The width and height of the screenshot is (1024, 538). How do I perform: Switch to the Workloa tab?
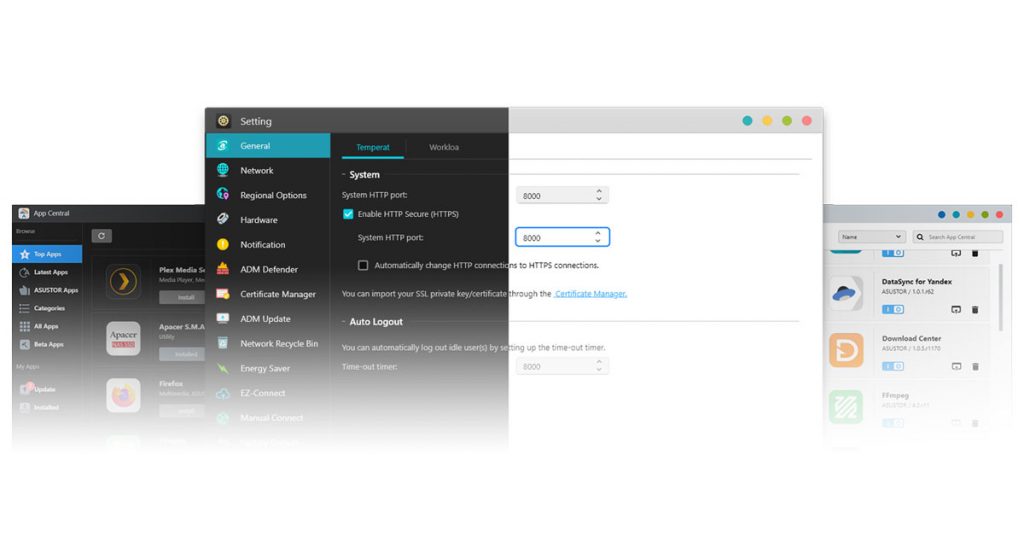[443, 147]
